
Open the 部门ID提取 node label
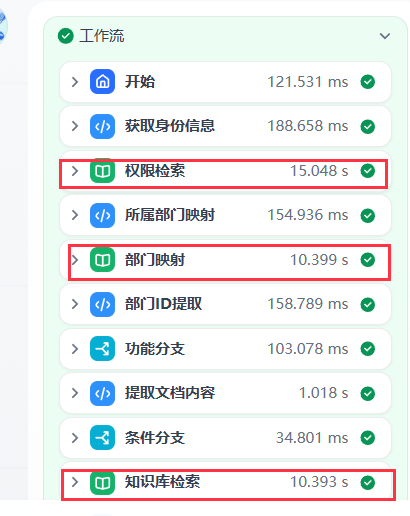click(163, 304)
